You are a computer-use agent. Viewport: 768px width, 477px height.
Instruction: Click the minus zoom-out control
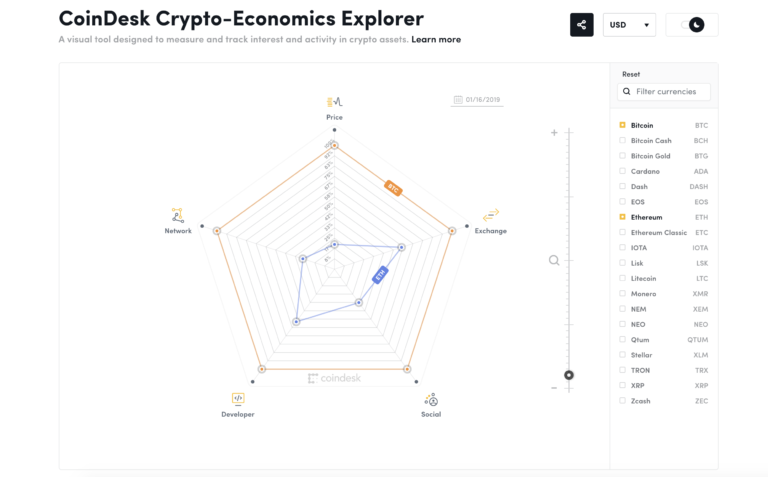pos(554,388)
